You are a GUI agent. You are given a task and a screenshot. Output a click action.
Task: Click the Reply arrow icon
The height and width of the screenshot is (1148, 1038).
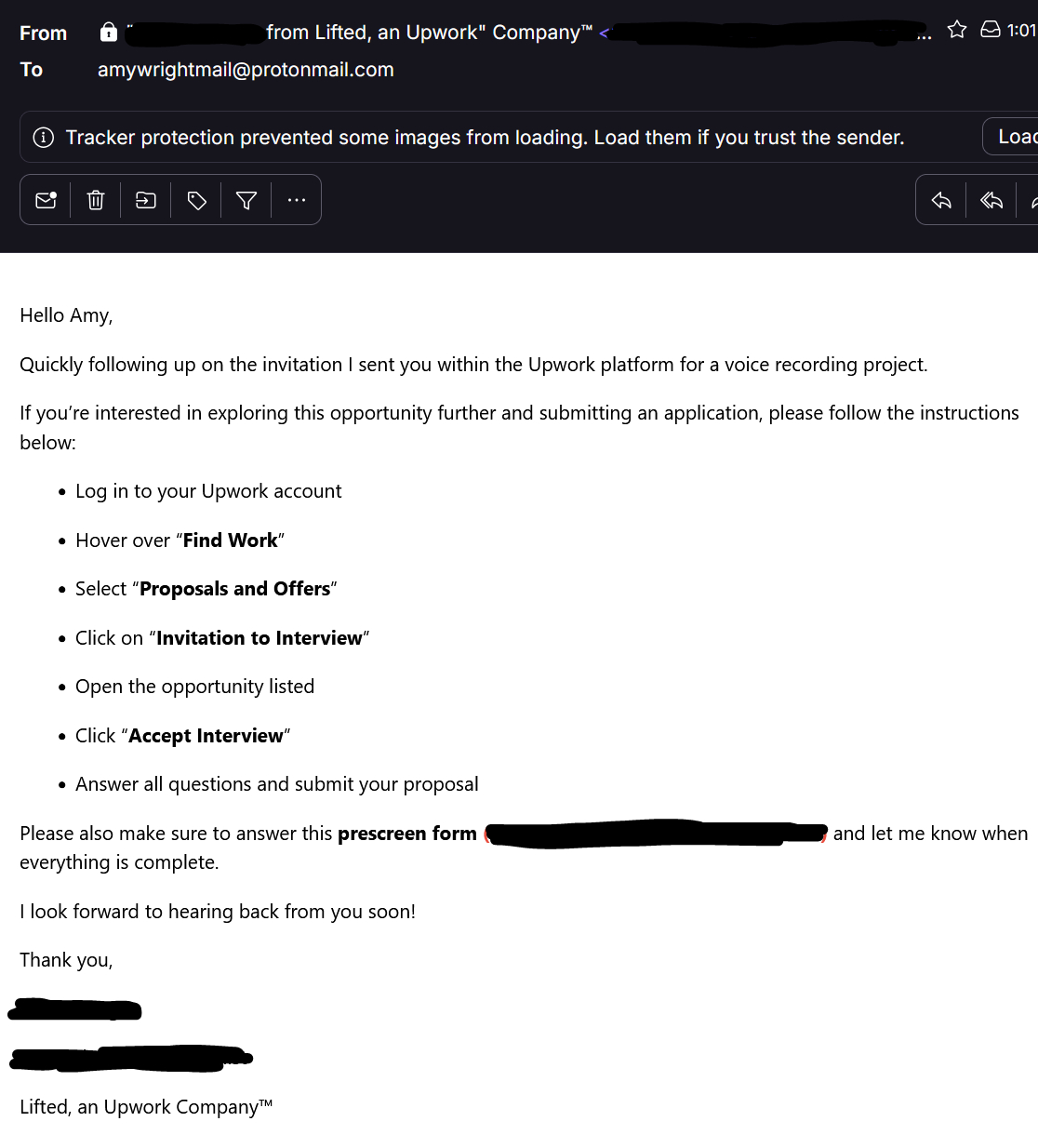[941, 200]
